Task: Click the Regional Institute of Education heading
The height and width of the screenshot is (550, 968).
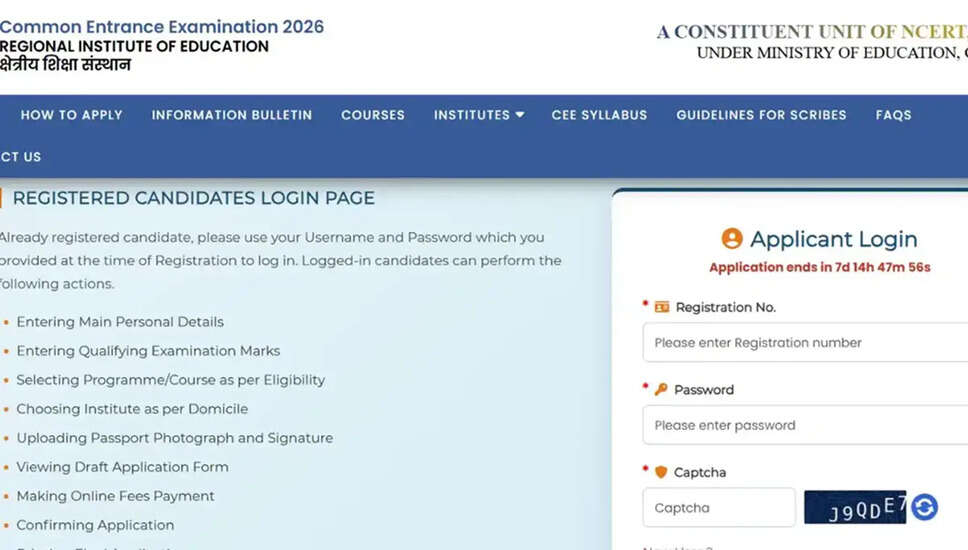Action: (x=135, y=46)
